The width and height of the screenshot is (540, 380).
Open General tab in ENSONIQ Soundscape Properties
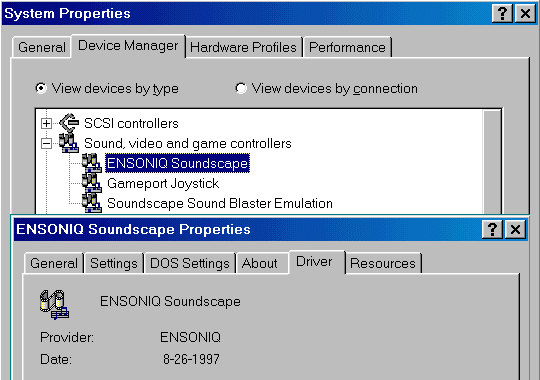click(54, 263)
